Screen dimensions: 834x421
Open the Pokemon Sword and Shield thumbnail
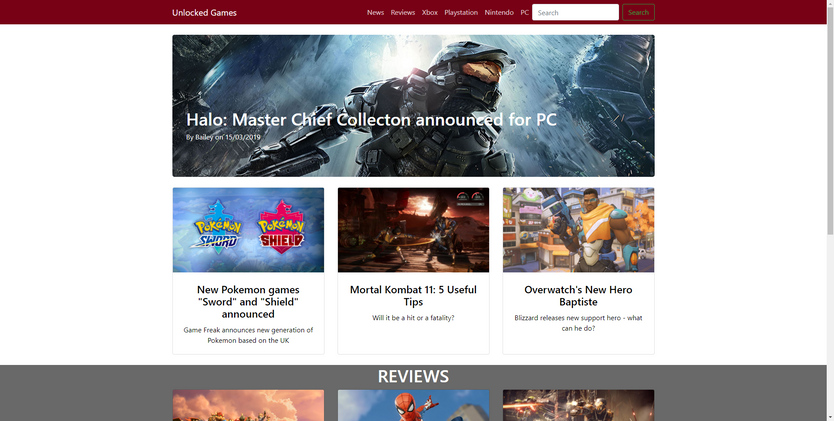coord(248,230)
